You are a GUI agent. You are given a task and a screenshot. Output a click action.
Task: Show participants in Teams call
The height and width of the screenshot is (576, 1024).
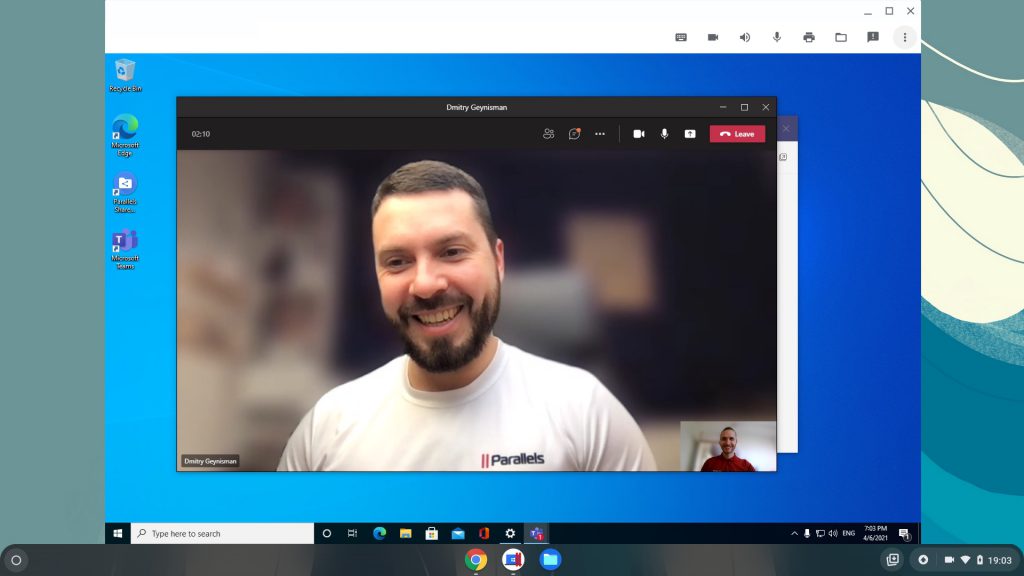point(548,134)
